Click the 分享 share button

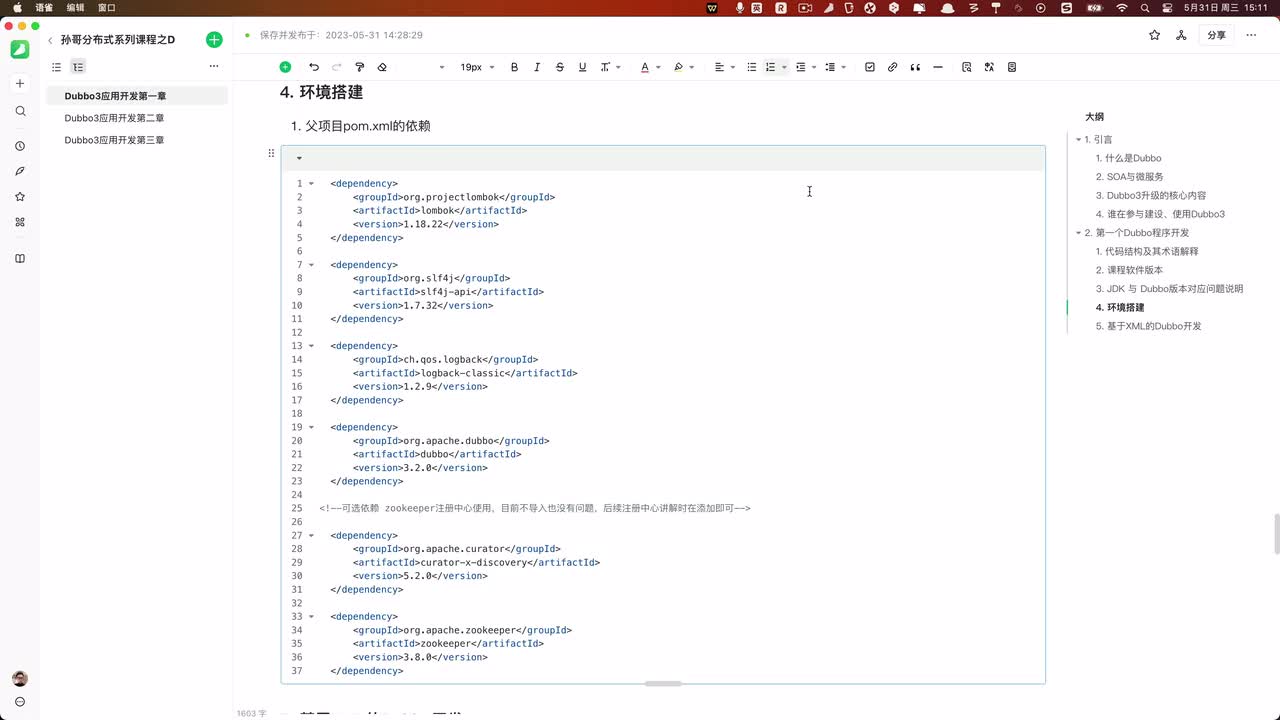coord(1216,35)
